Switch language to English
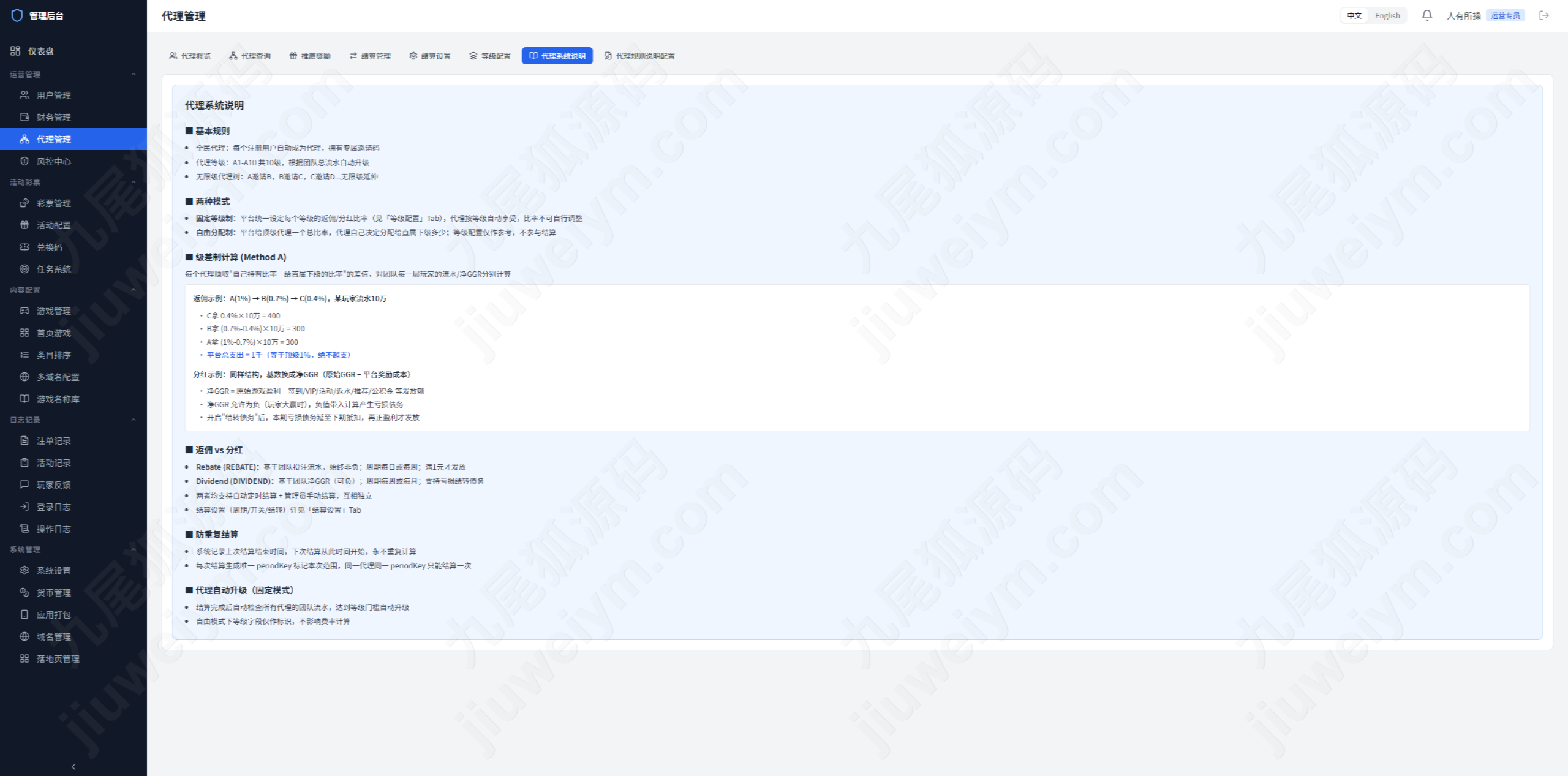This screenshot has width=1568, height=776. 1387,15
